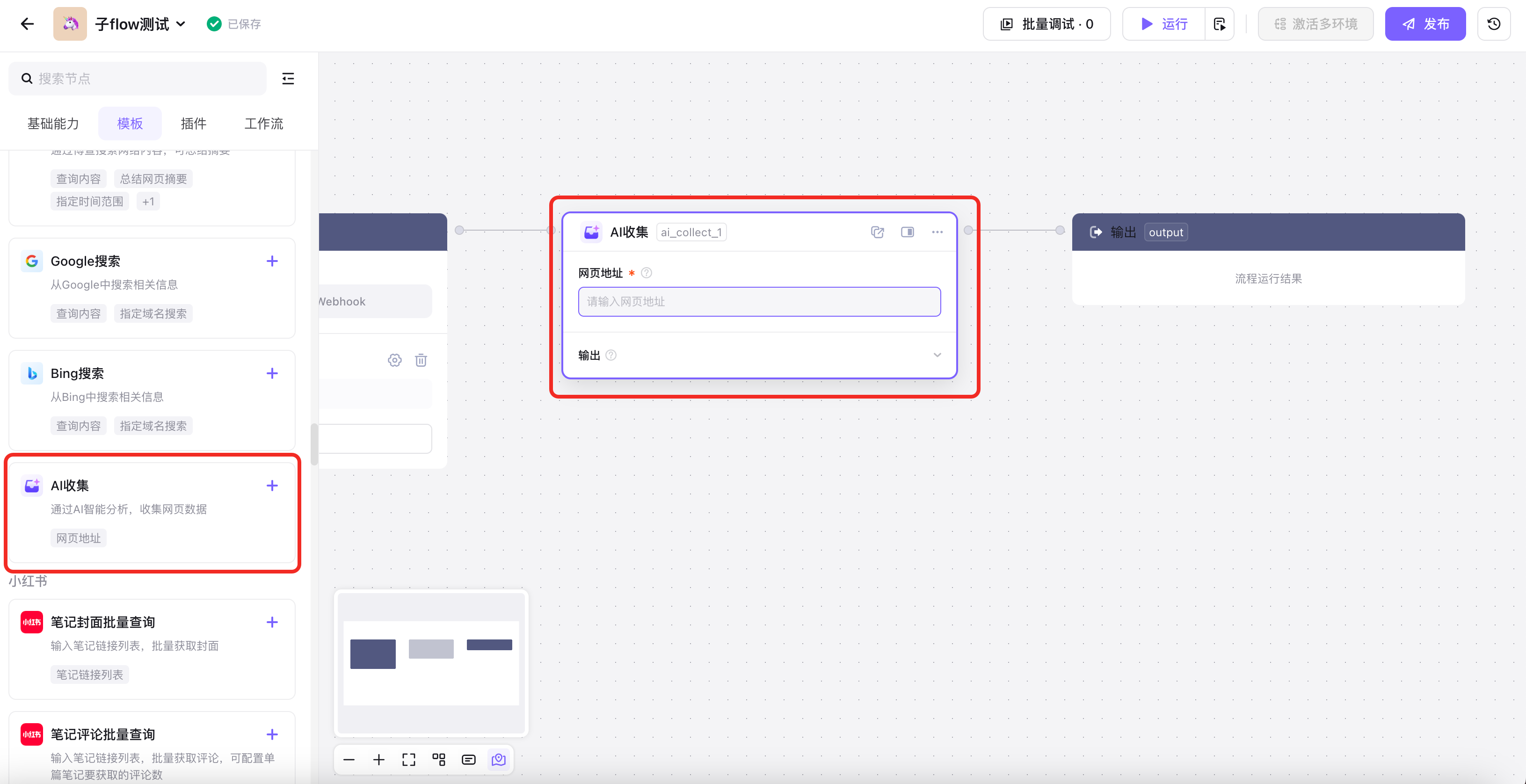Fit canvas to screen

coord(409,760)
